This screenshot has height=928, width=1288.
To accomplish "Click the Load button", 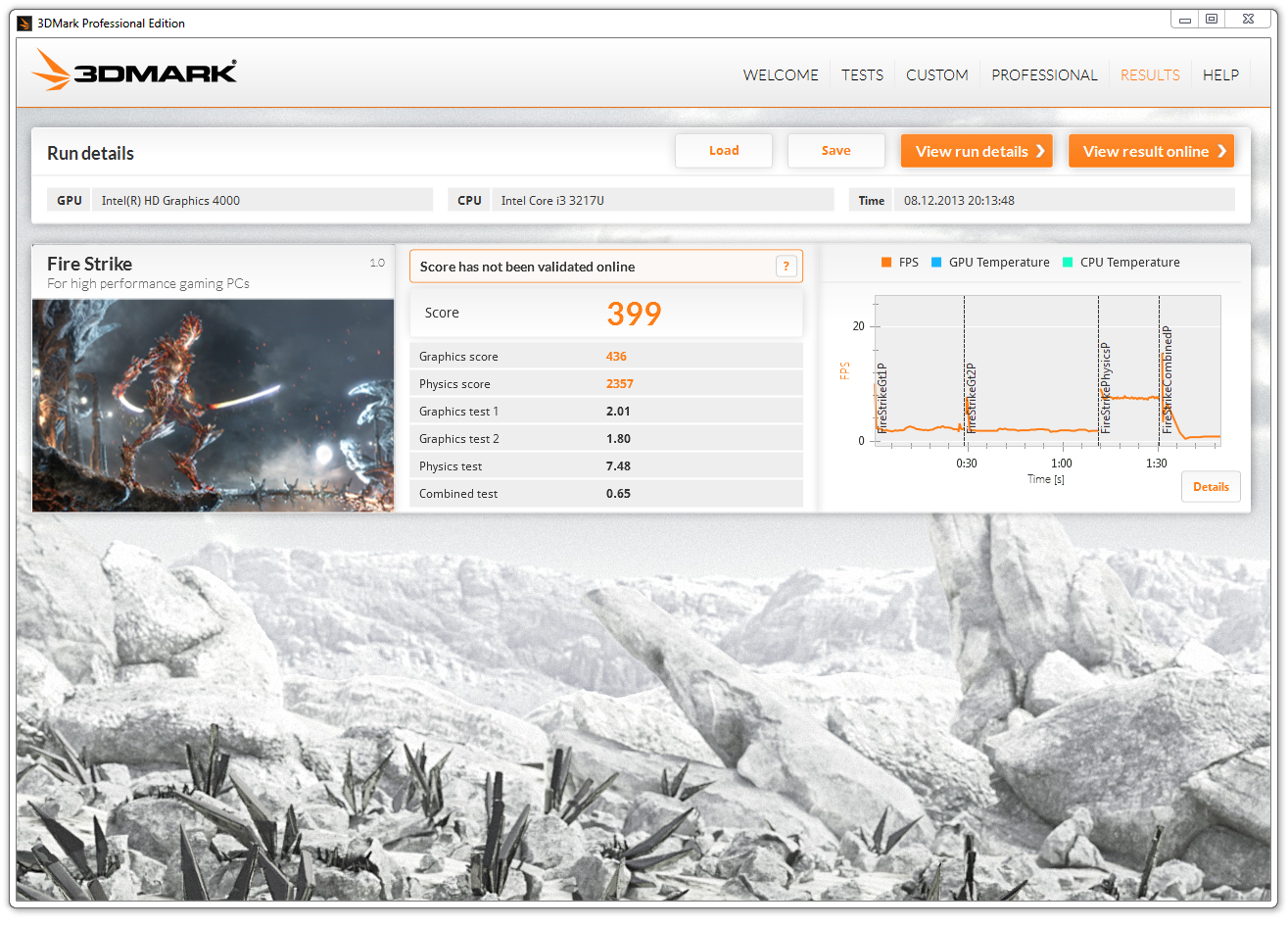I will point(724,151).
